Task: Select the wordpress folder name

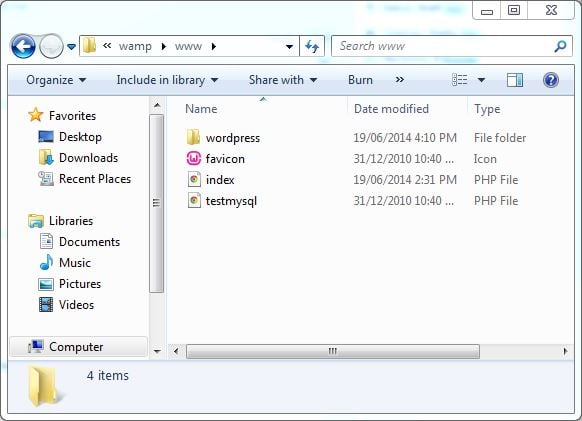Action: (233, 138)
